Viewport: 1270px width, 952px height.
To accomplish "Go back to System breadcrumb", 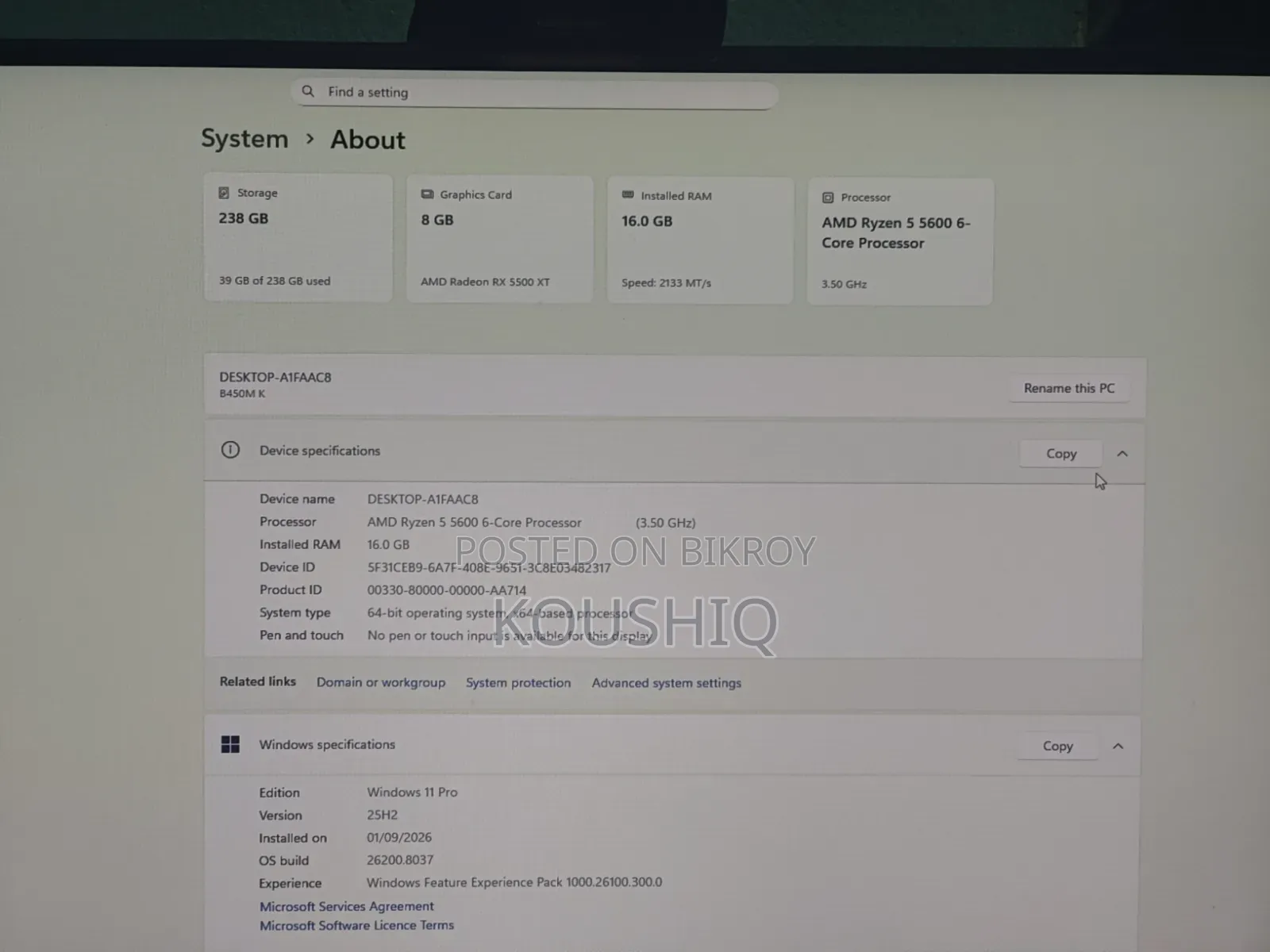I will coord(244,139).
